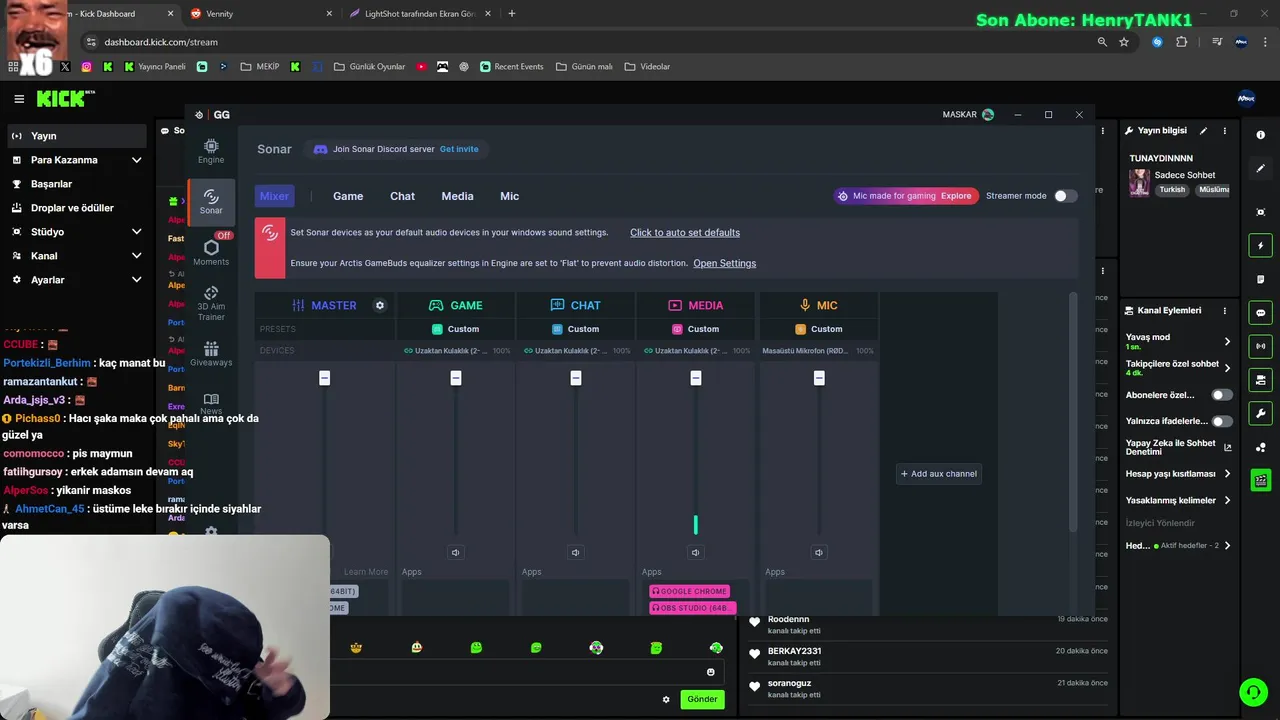
Task: Send chat message with Gönder button
Action: pyautogui.click(x=702, y=699)
